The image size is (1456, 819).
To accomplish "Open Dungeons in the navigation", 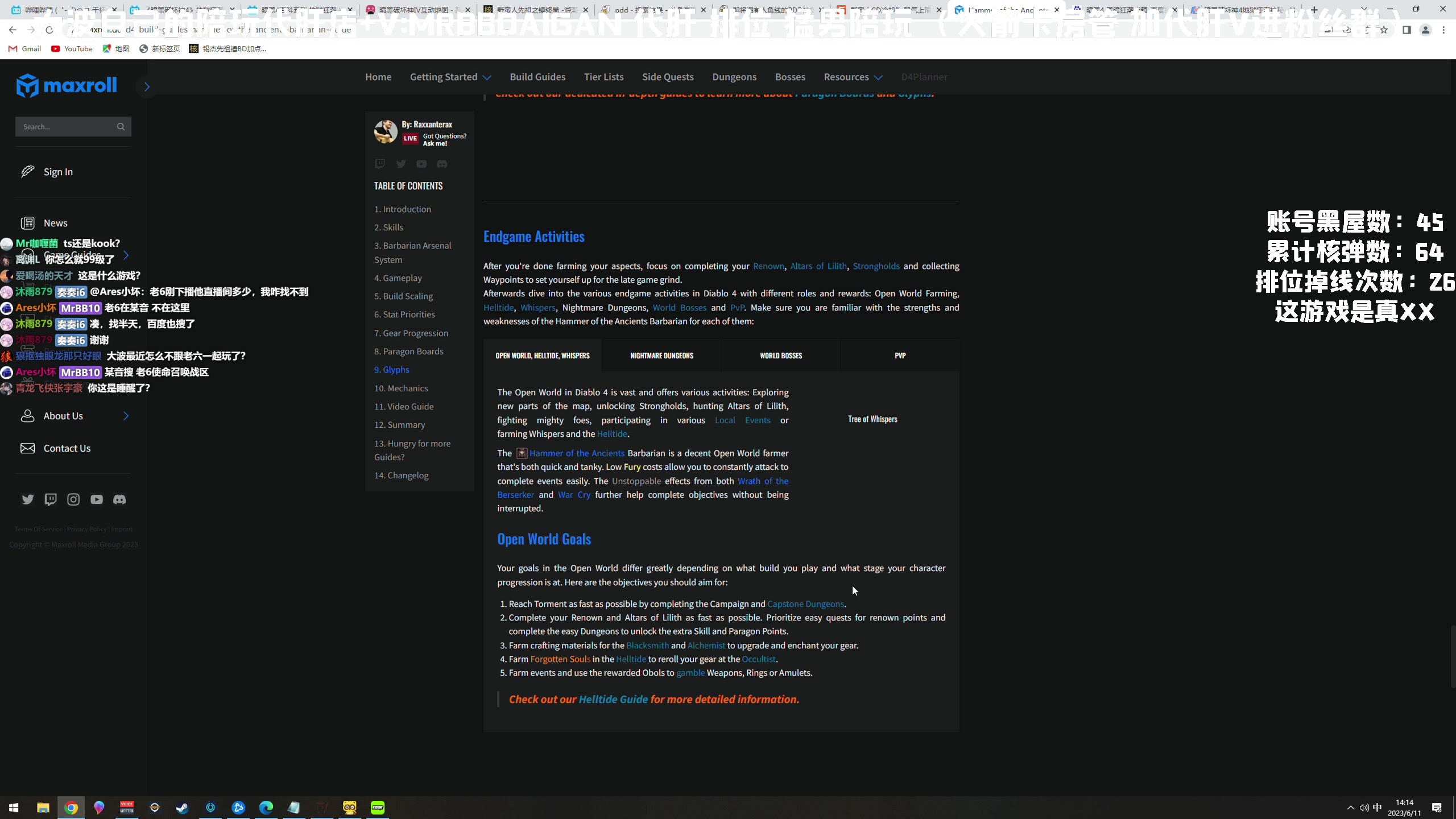I will pyautogui.click(x=734, y=77).
